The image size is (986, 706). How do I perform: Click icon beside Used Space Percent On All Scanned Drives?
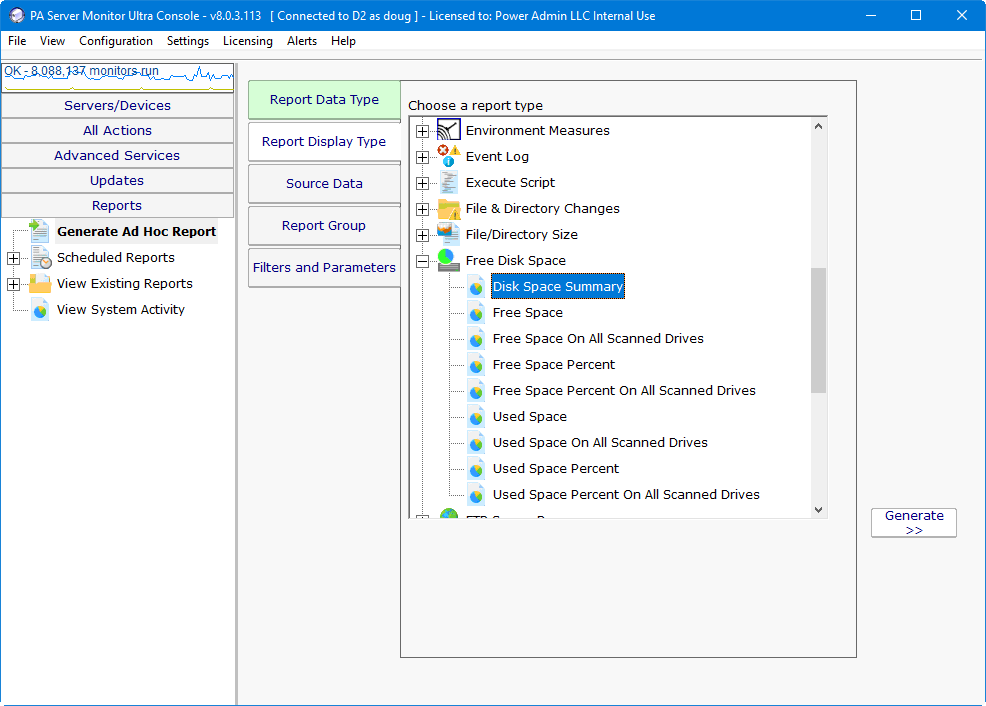tap(476, 495)
